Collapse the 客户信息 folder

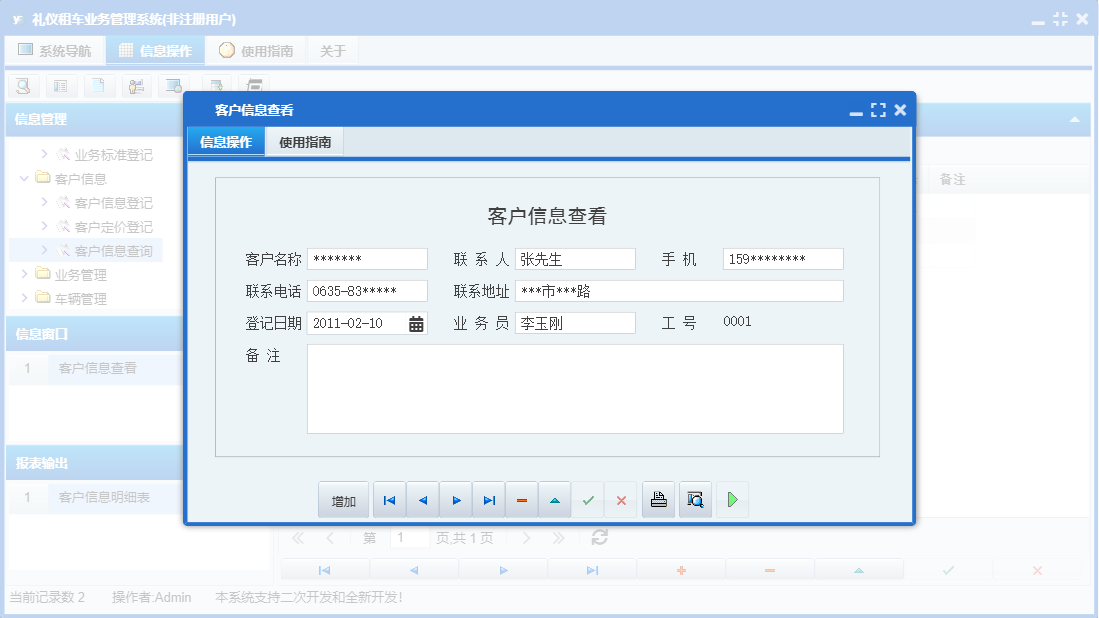pos(24,178)
